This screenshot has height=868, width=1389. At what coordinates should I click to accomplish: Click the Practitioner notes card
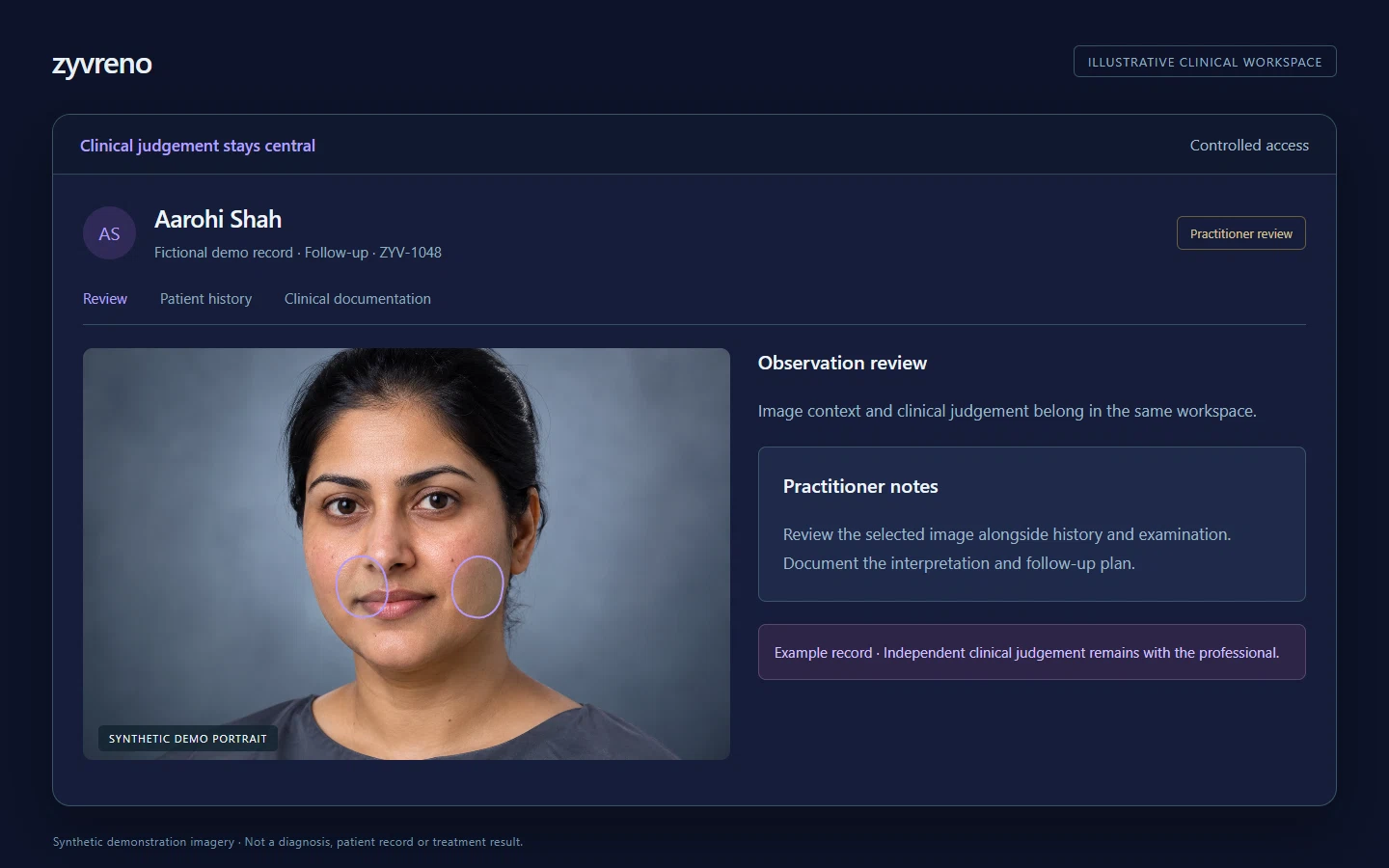1032,524
